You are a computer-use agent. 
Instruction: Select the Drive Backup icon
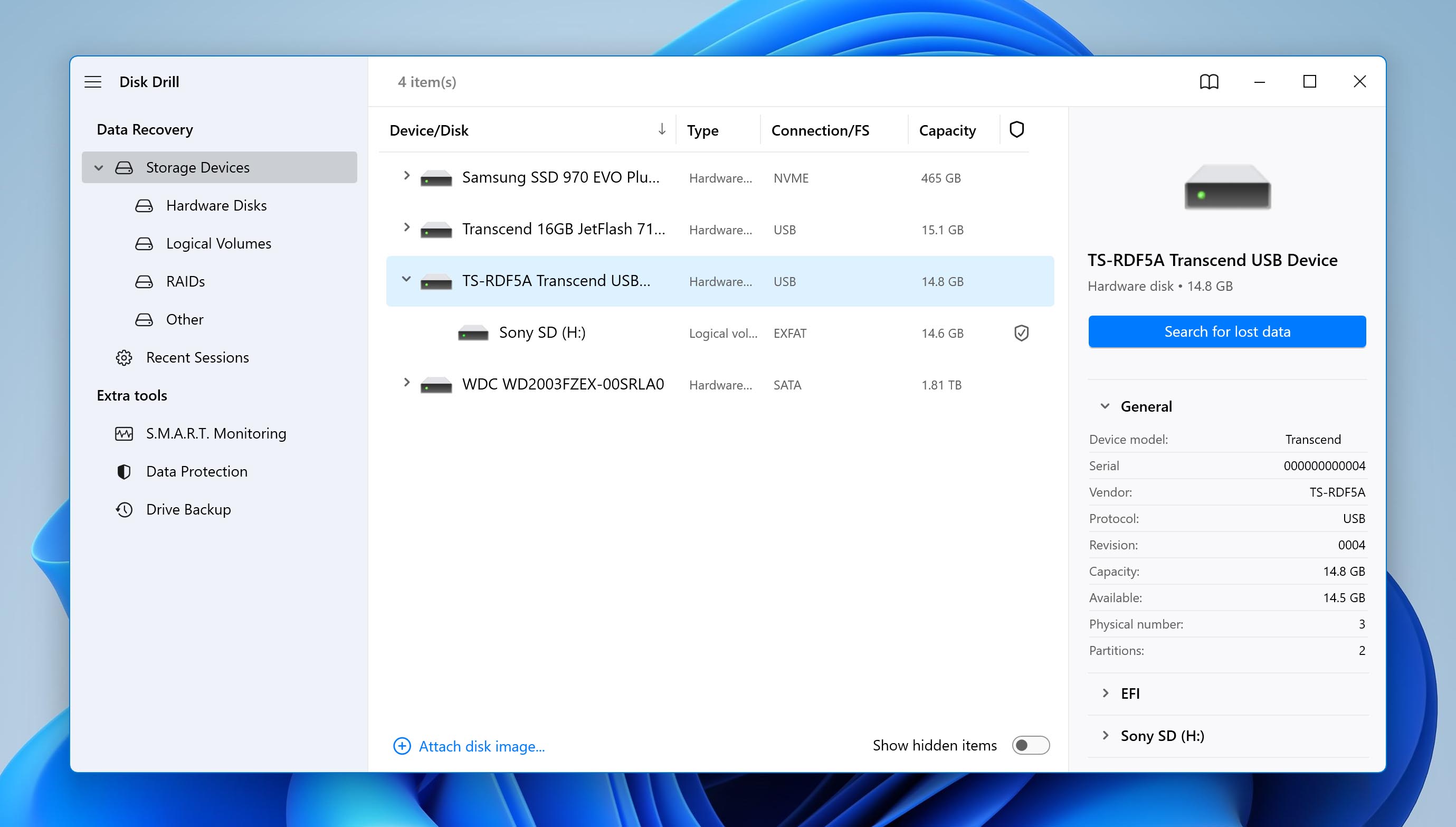click(x=124, y=509)
